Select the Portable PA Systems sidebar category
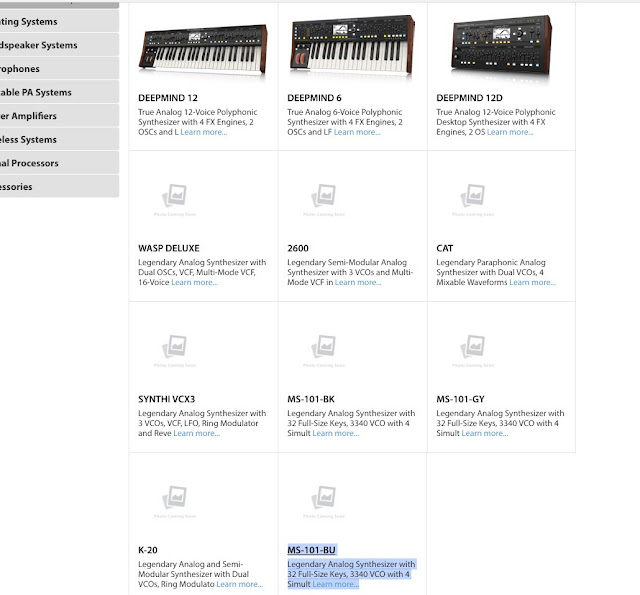This screenshot has height=595, width=640. click(x=60, y=92)
